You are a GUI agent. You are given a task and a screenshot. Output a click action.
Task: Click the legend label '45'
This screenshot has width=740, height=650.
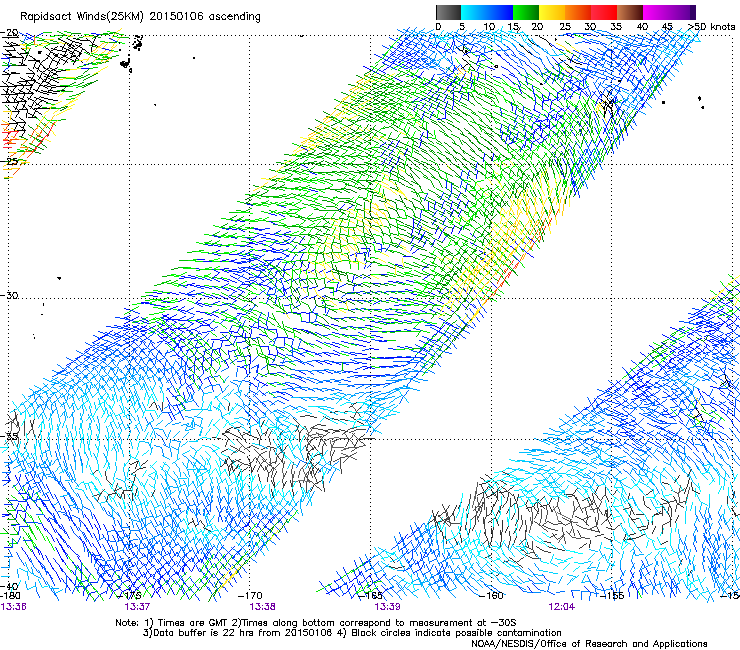[667, 27]
